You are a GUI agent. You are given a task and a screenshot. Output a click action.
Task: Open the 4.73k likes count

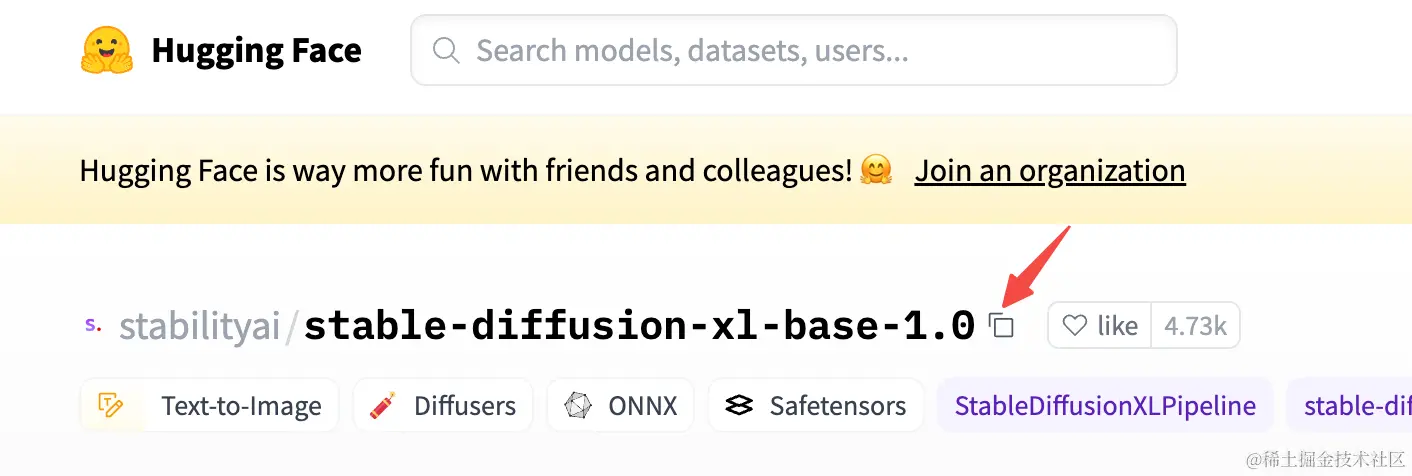(x=1195, y=326)
